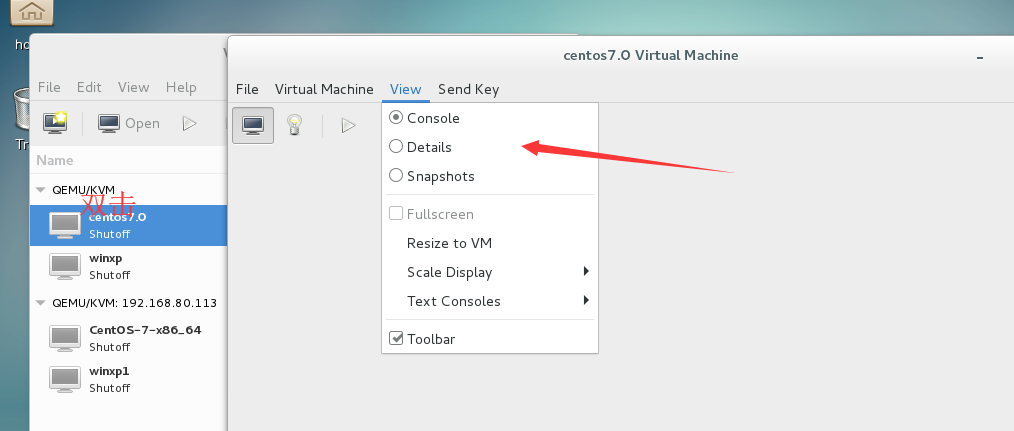The height and width of the screenshot is (431, 1014).
Task: Open the File menu in Manager window
Action: coord(49,87)
